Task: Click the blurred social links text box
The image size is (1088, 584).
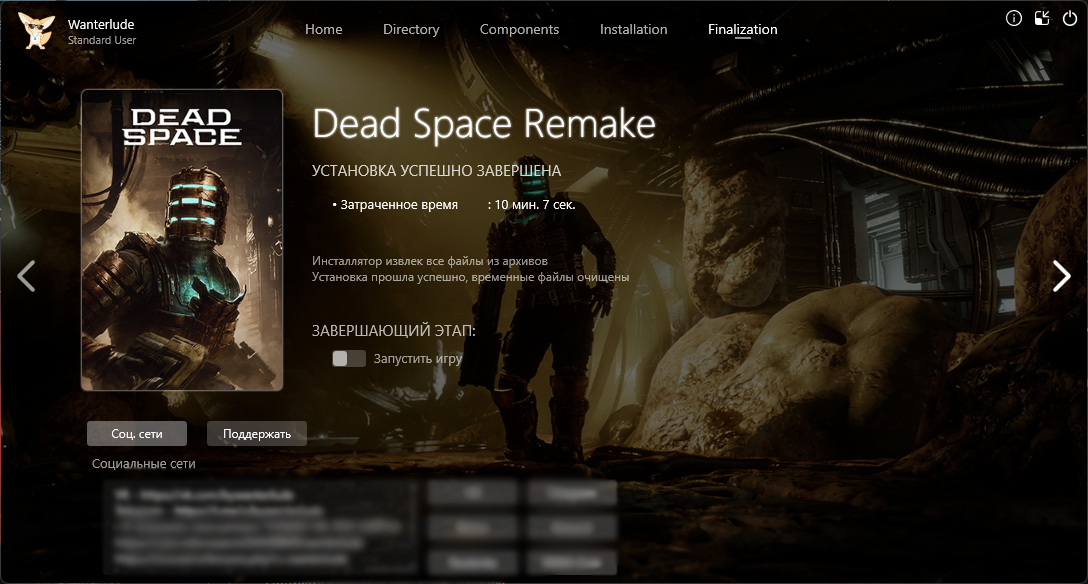Action: point(260,526)
